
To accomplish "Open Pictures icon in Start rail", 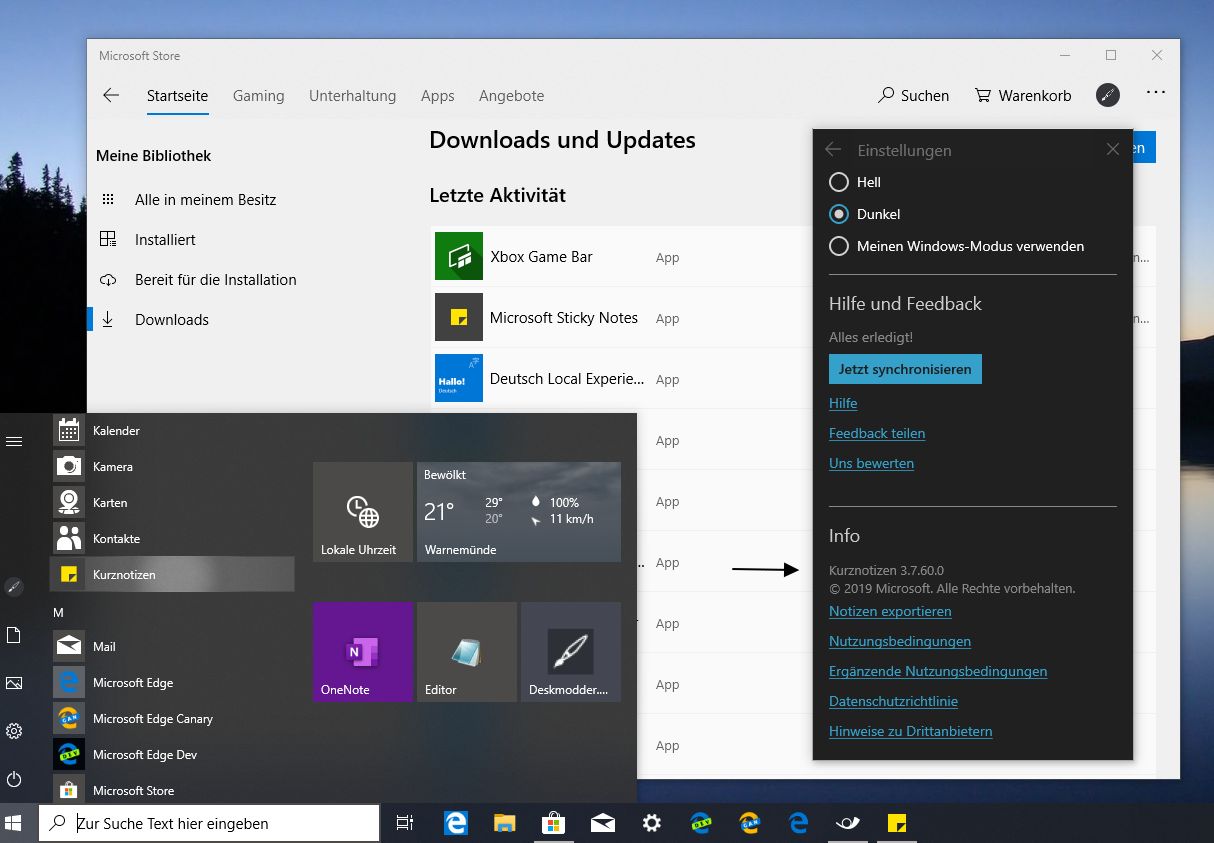I will click(x=14, y=683).
